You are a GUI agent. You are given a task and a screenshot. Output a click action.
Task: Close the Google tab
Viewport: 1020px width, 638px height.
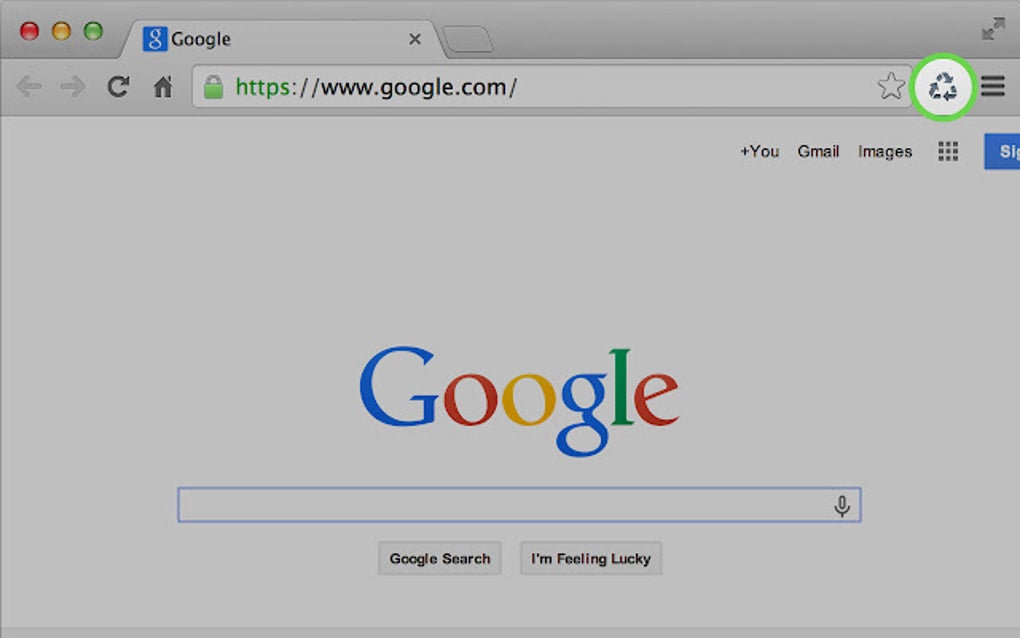pyautogui.click(x=414, y=39)
